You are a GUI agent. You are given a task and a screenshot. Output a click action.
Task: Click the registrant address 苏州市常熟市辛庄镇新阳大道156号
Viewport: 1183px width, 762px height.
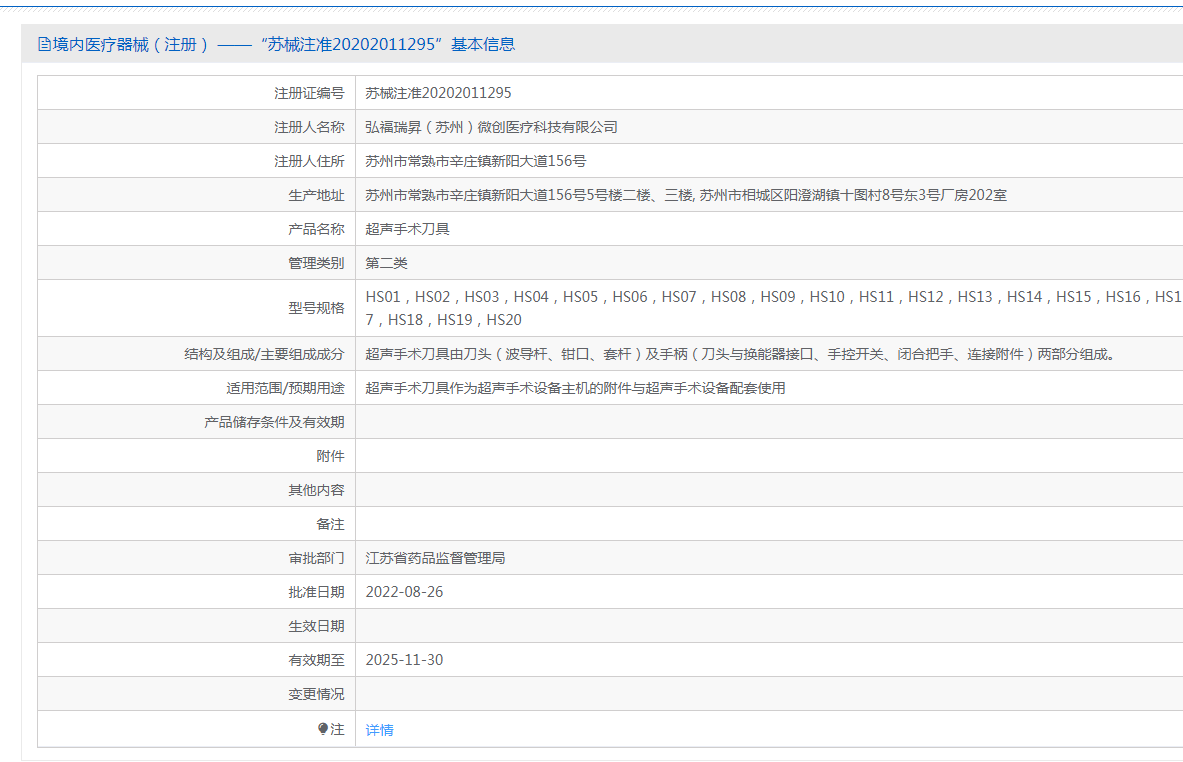coord(475,161)
